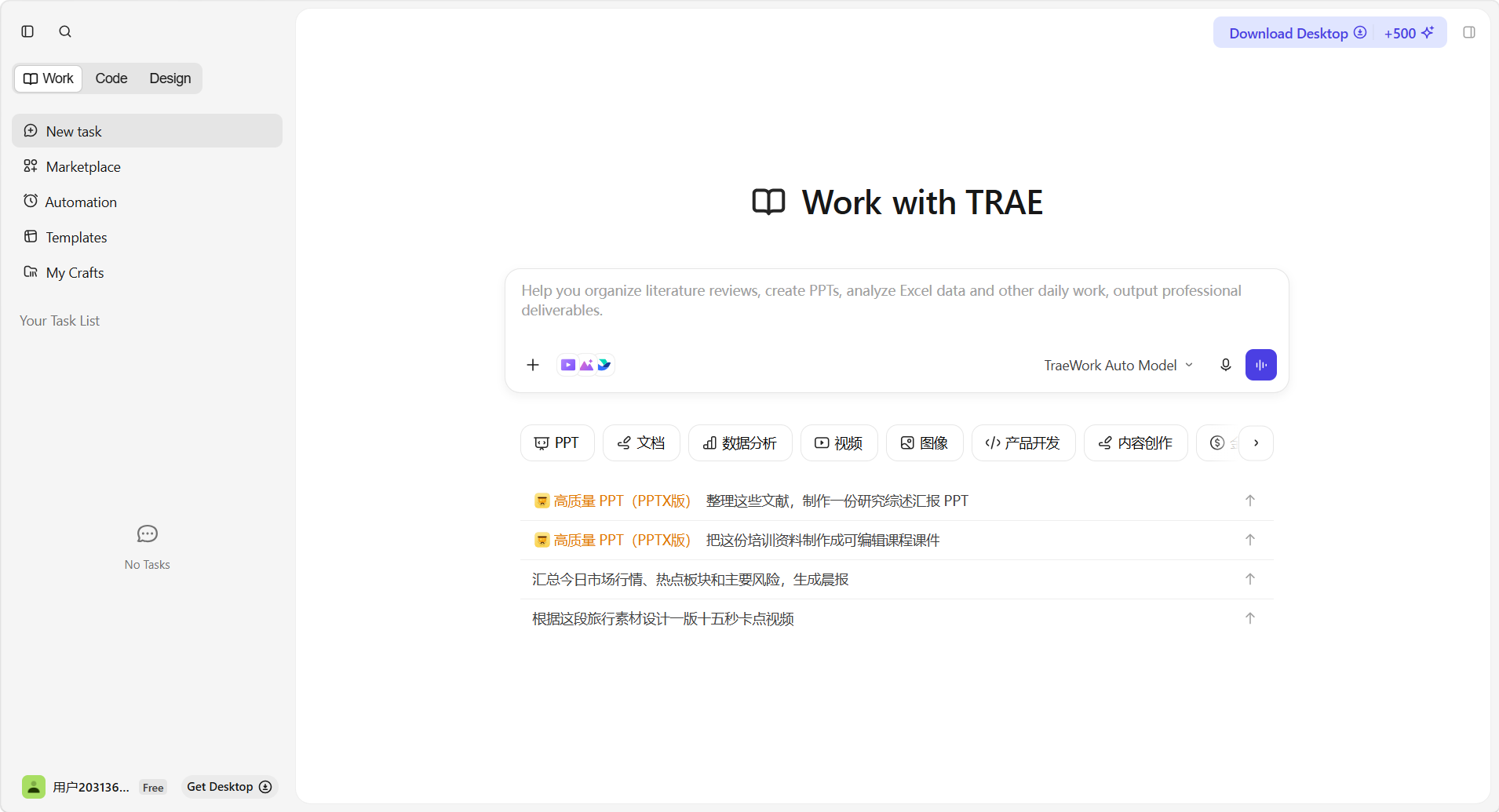
Task: Select the 内容创作 category chip
Action: pyautogui.click(x=1136, y=443)
